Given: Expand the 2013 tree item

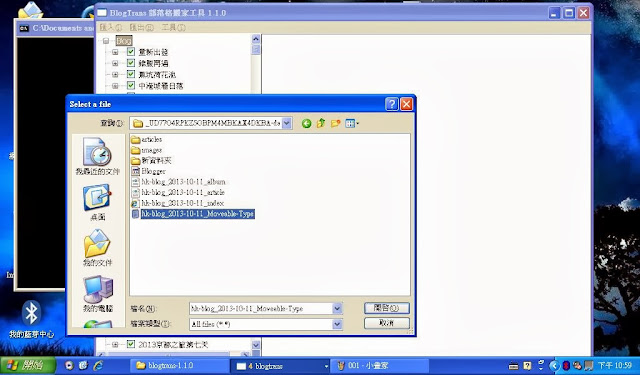Looking at the screenshot, I should pos(115,344).
